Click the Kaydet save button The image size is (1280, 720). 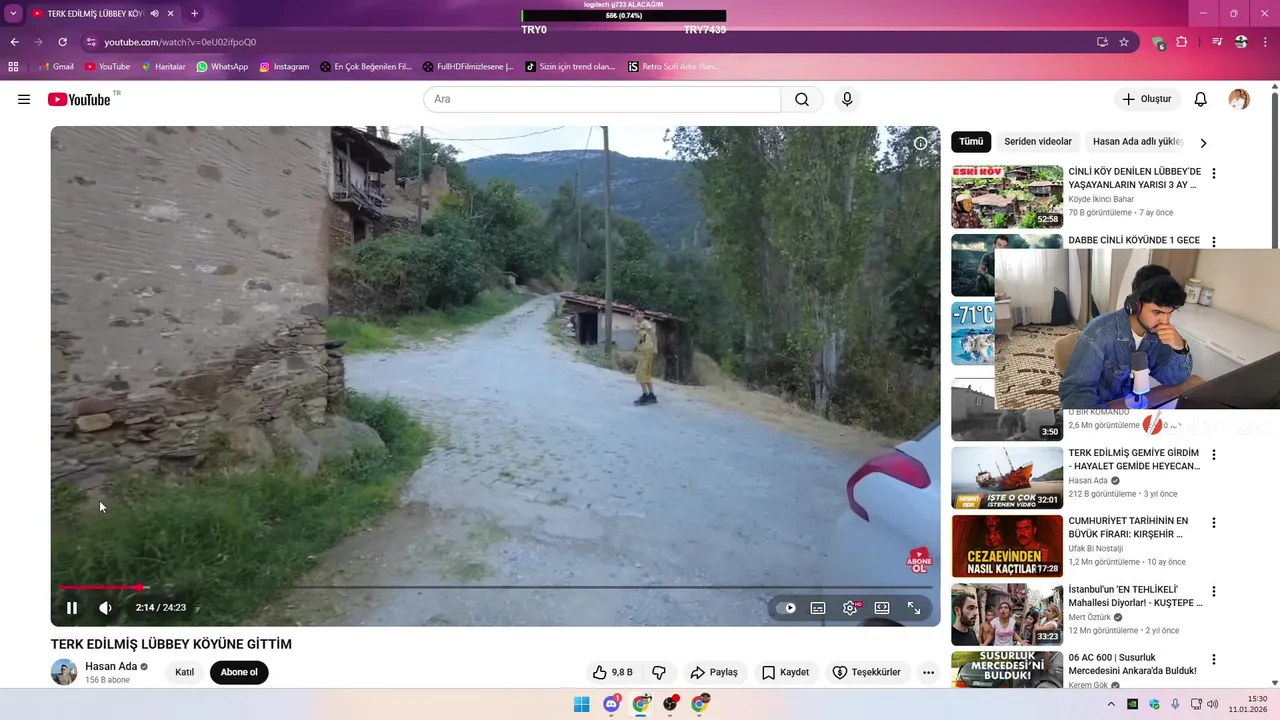click(x=785, y=672)
